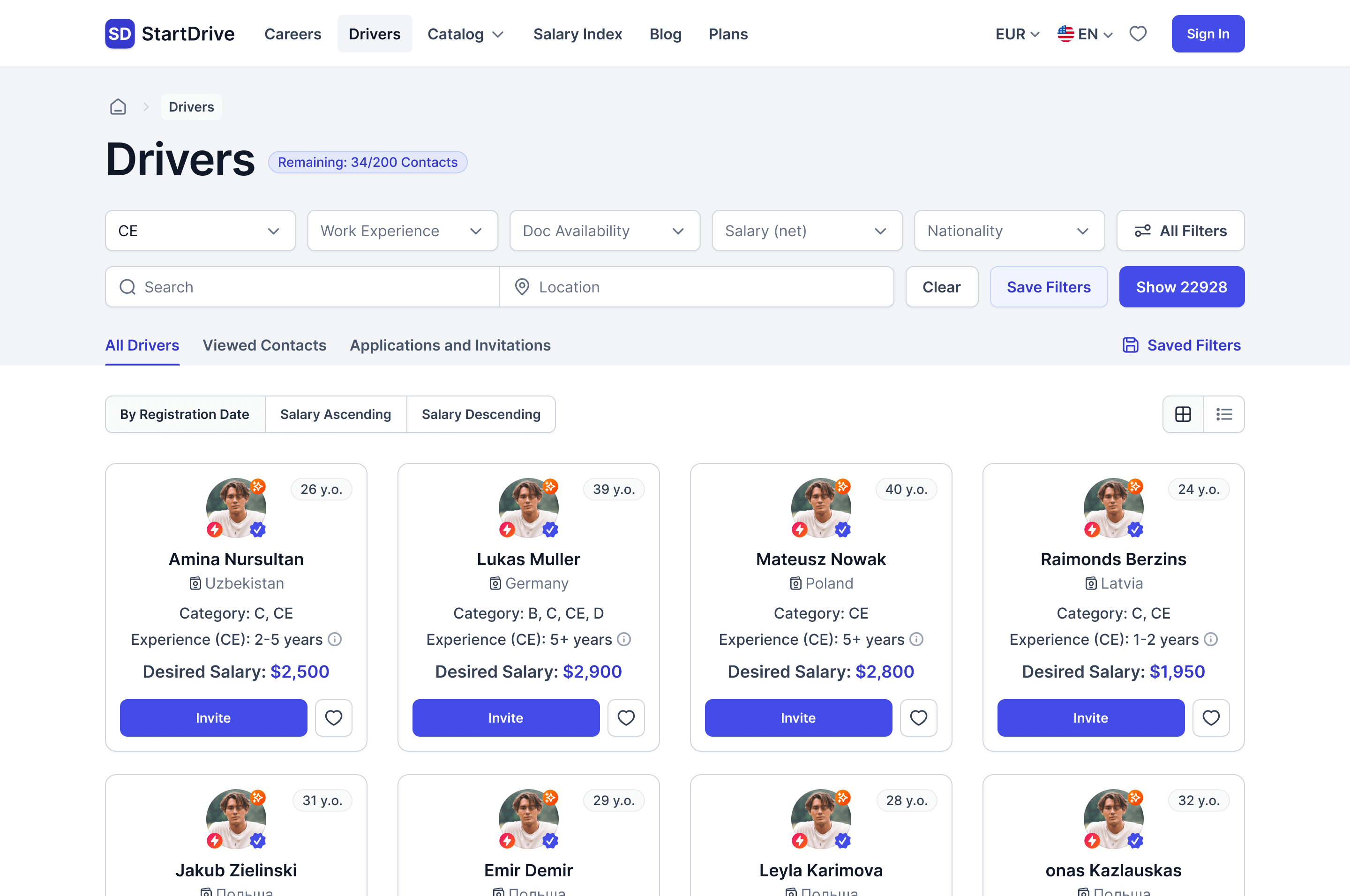
Task: Open Saved Filters link
Action: tap(1181, 345)
